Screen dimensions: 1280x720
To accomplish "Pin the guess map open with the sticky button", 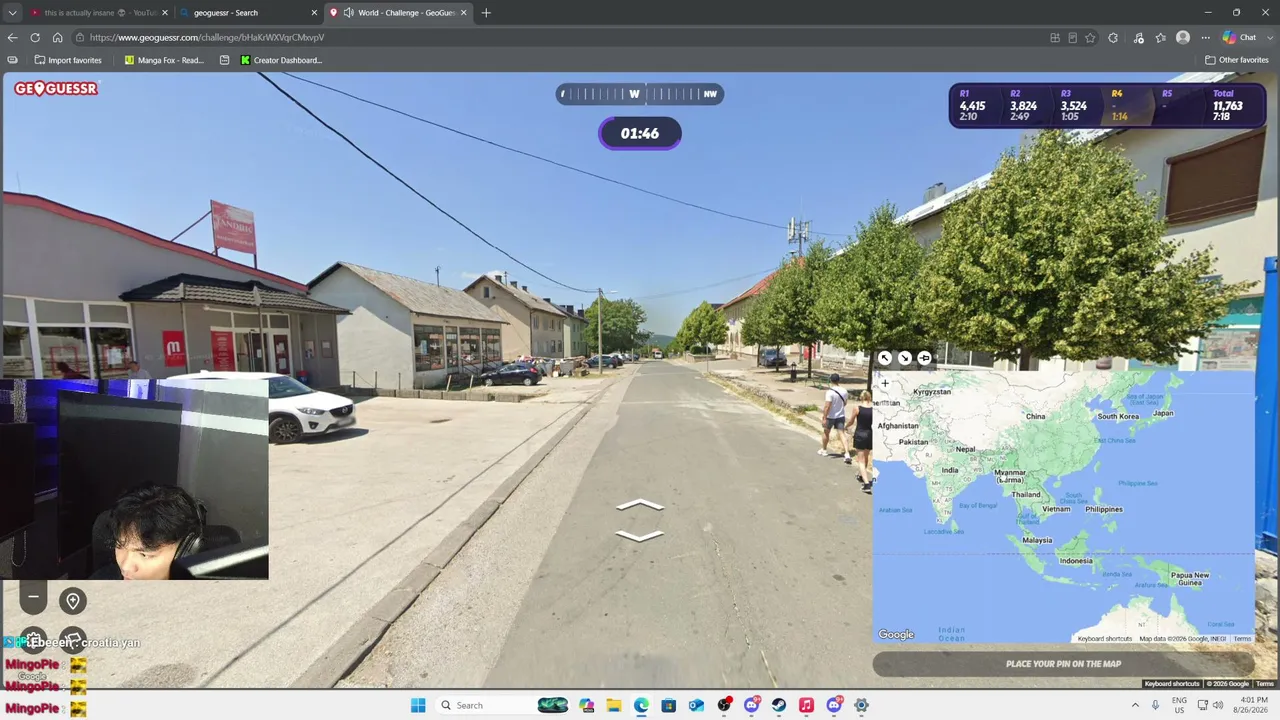I will (924, 358).
